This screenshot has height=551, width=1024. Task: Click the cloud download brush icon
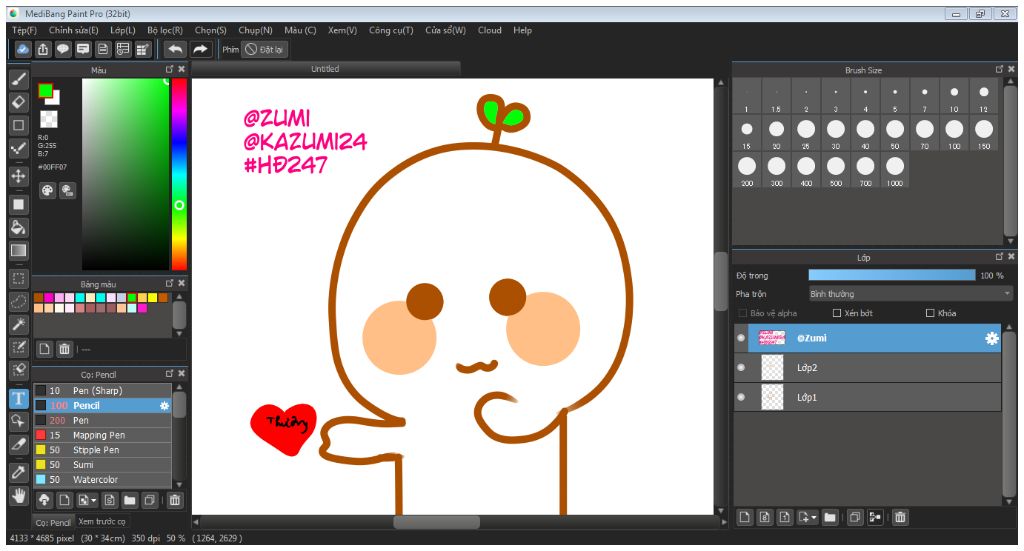pyautogui.click(x=44, y=501)
